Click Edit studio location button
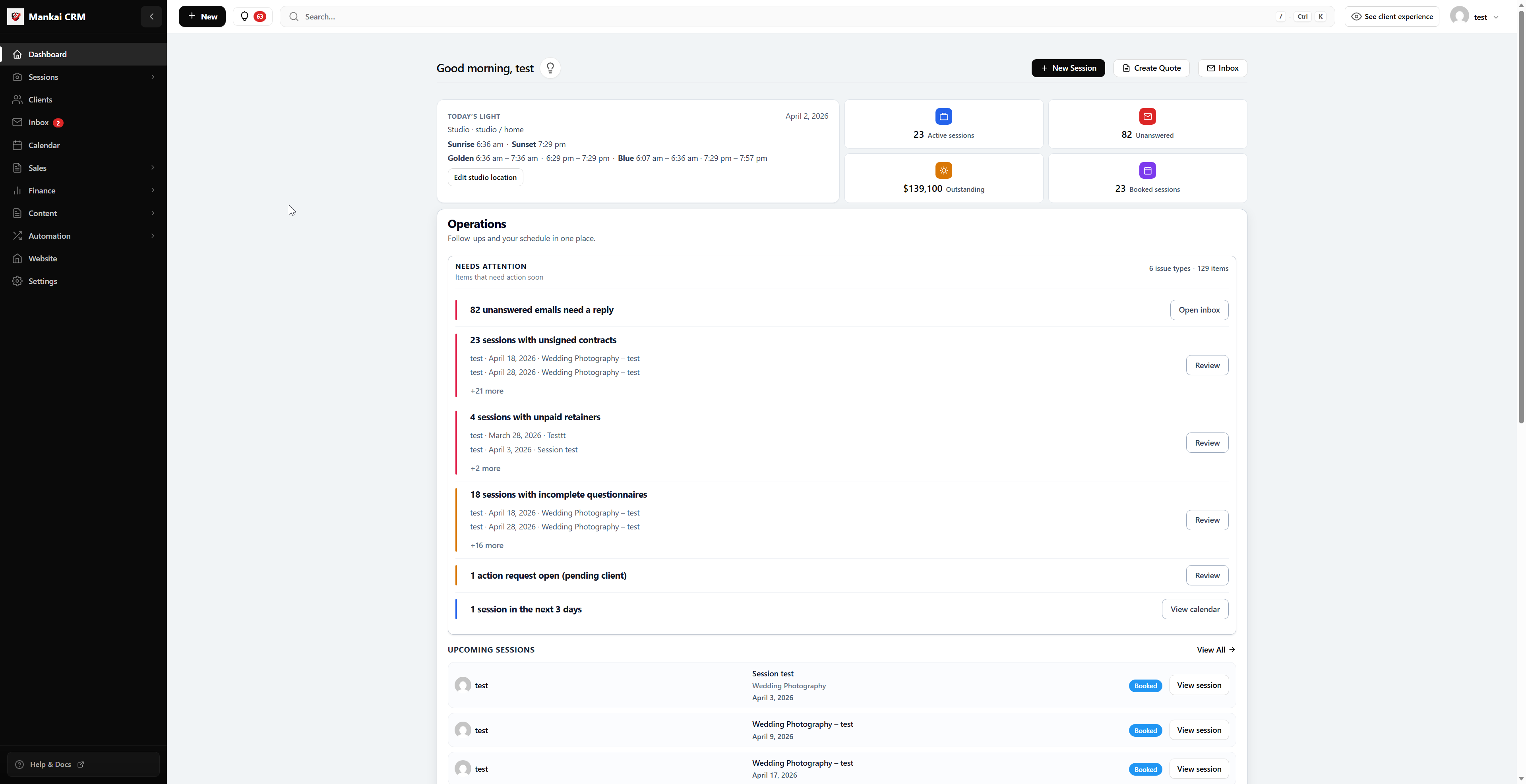 484,178
